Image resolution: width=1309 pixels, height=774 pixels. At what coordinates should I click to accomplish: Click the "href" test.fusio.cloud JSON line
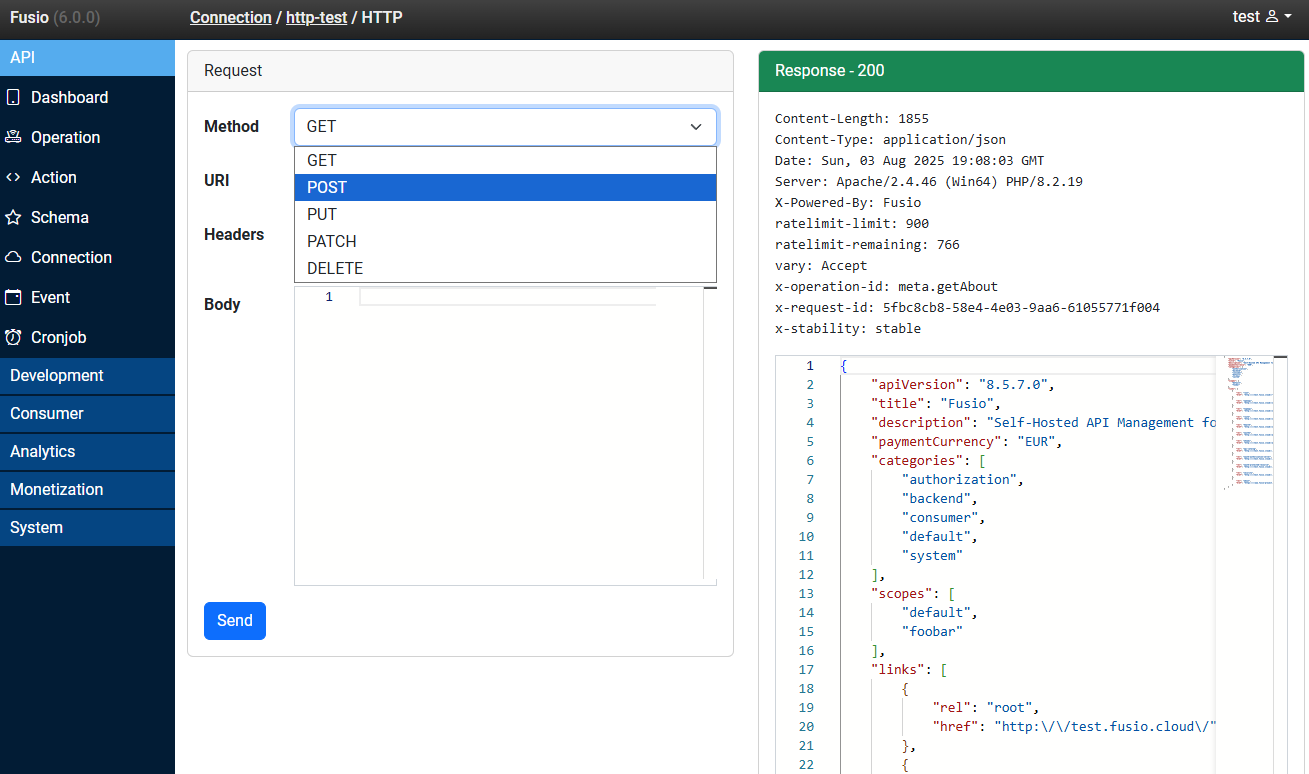1075,727
